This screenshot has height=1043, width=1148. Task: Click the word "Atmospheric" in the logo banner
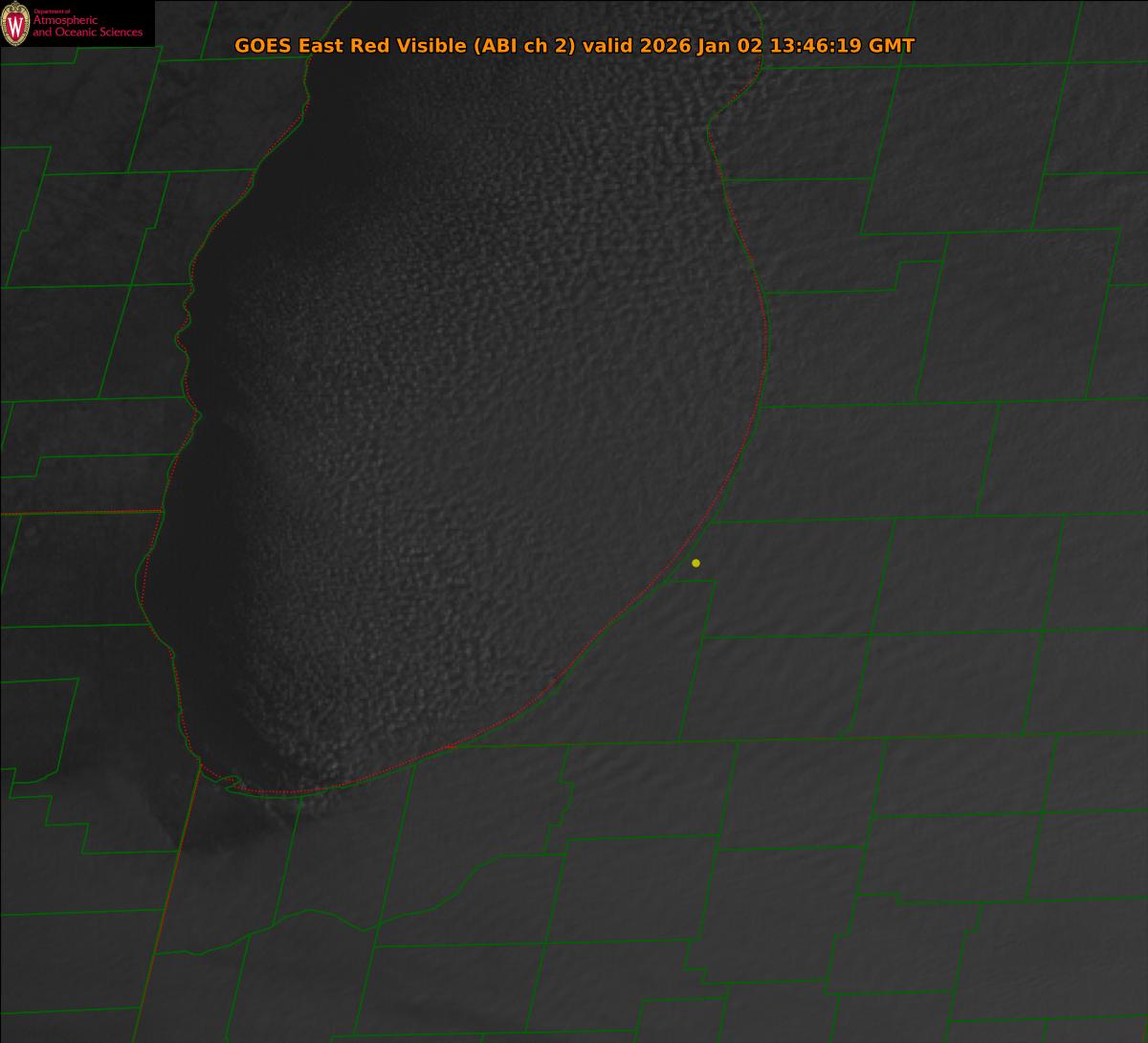tap(65, 21)
